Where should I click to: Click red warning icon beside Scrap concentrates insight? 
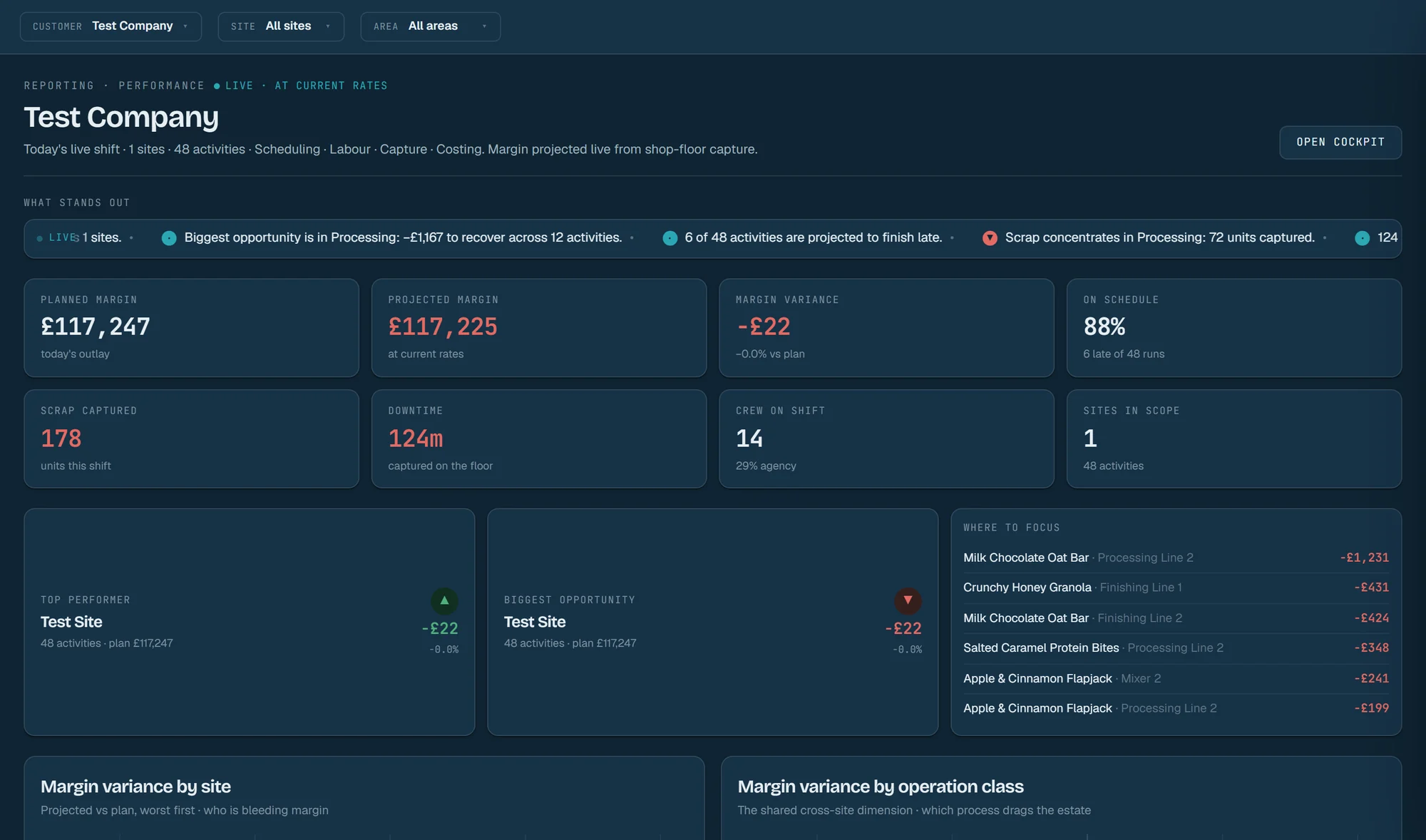coord(990,238)
